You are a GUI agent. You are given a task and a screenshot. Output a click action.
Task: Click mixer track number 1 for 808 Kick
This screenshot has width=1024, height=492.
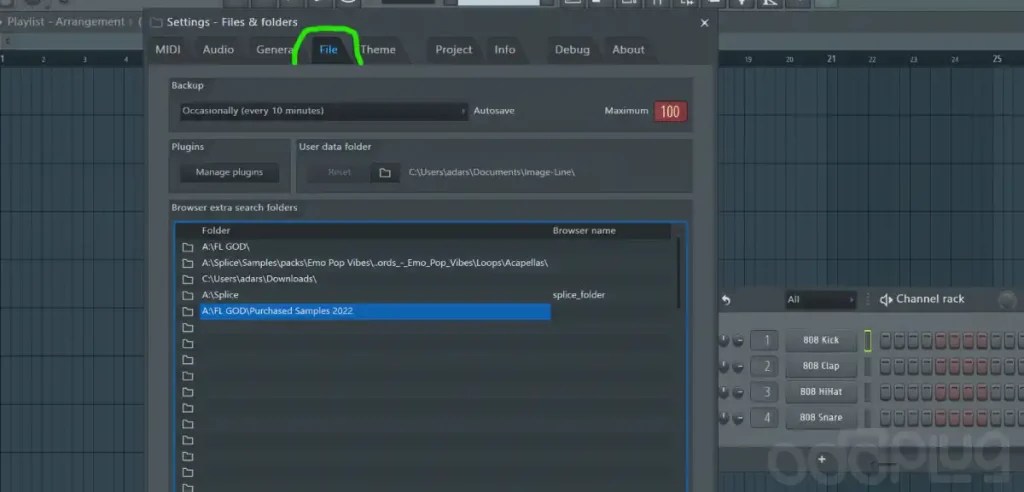pos(764,340)
